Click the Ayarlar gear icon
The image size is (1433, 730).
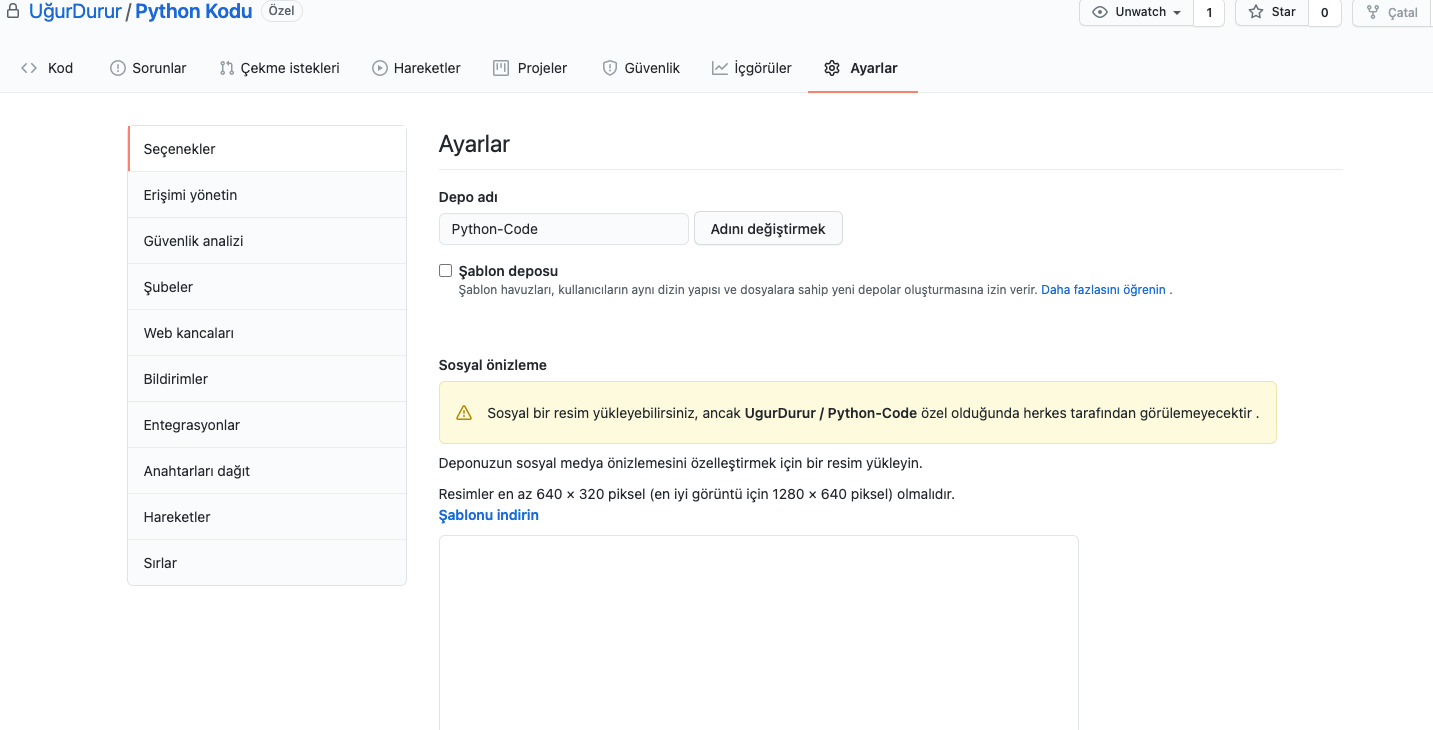click(832, 68)
